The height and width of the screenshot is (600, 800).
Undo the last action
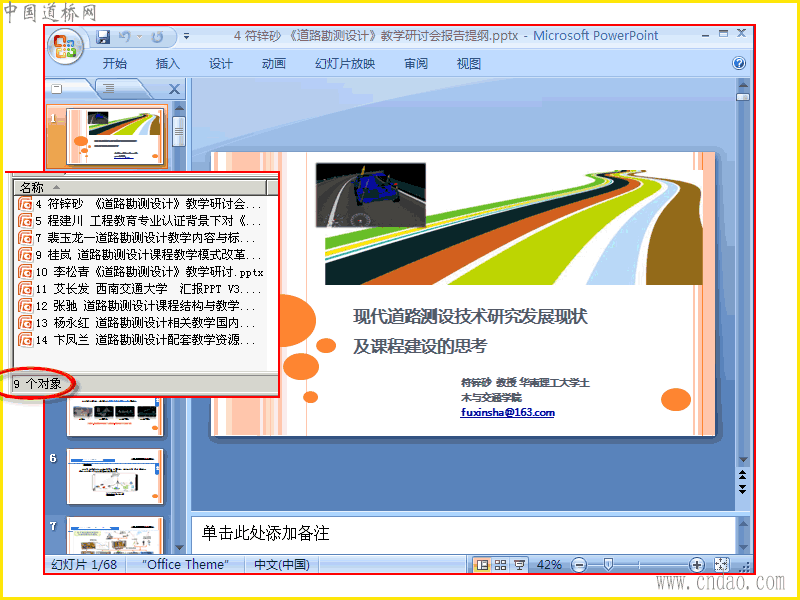[x=124, y=37]
